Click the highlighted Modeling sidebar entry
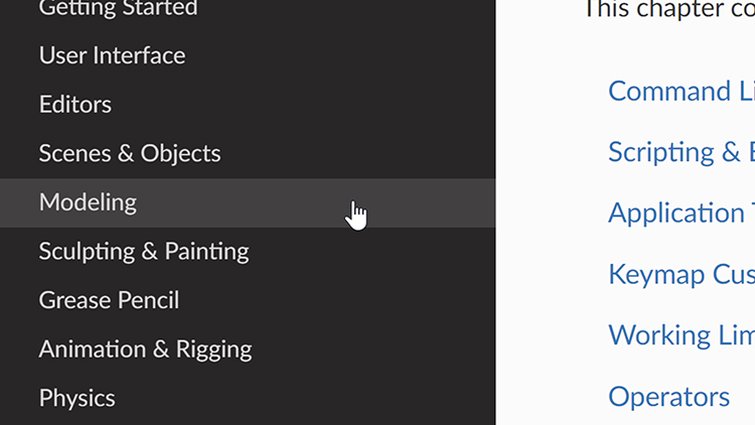 tap(88, 203)
